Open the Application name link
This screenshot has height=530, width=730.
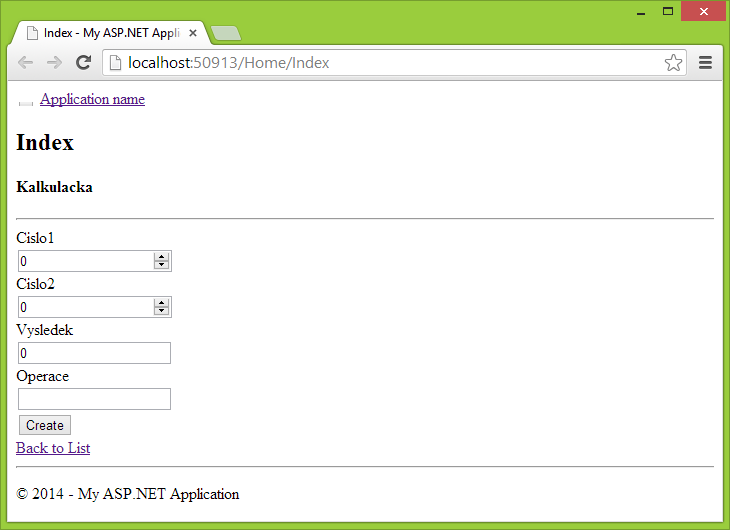pos(92,99)
